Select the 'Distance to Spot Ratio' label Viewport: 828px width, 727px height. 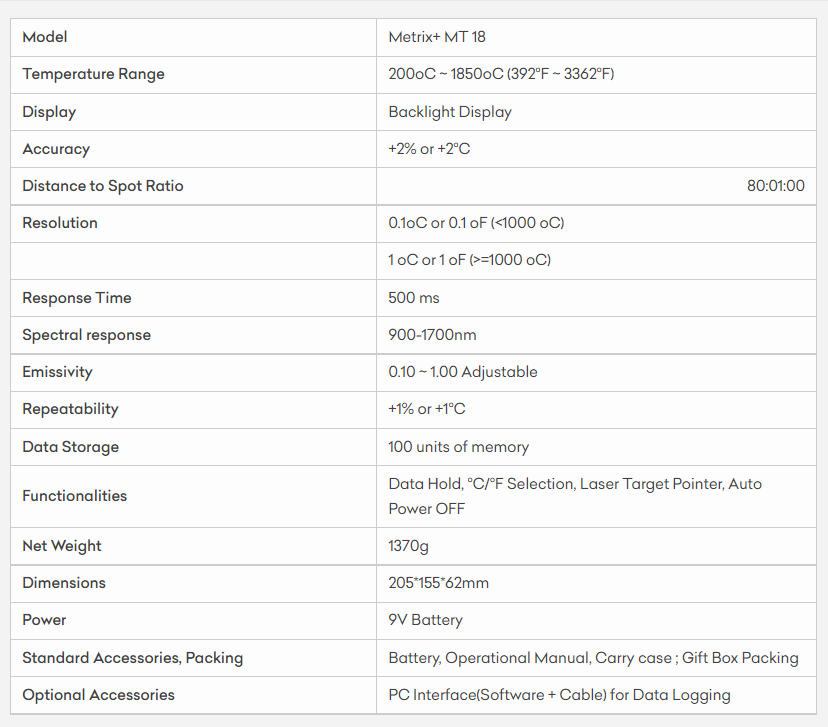(x=103, y=186)
